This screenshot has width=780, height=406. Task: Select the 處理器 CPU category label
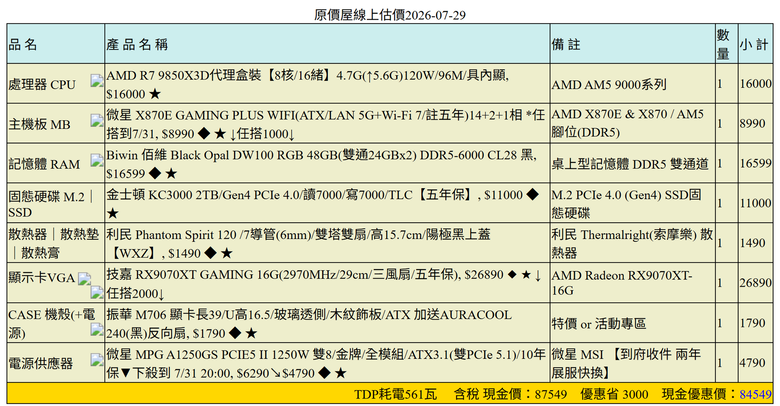pos(42,85)
